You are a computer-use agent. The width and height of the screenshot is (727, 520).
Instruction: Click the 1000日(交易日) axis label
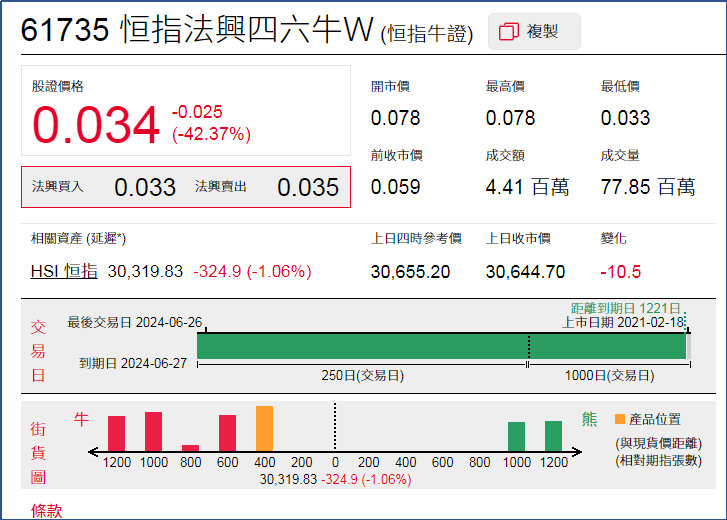609,375
